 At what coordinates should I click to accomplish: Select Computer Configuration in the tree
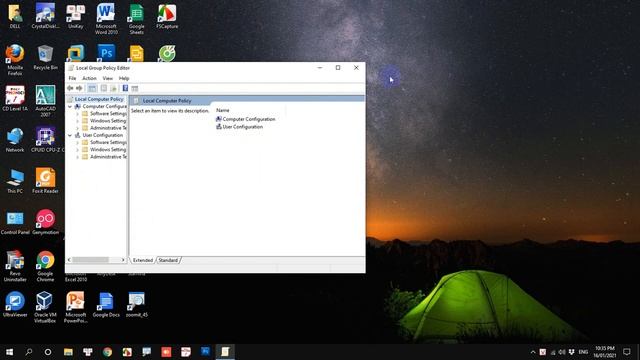pos(104,107)
